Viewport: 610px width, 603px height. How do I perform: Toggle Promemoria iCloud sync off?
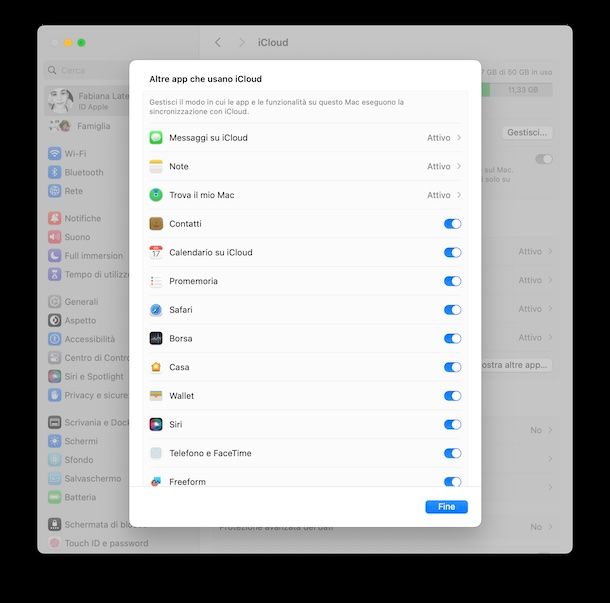452,281
